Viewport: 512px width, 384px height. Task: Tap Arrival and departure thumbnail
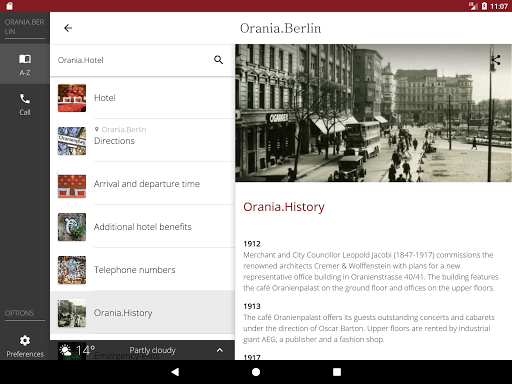point(72,184)
